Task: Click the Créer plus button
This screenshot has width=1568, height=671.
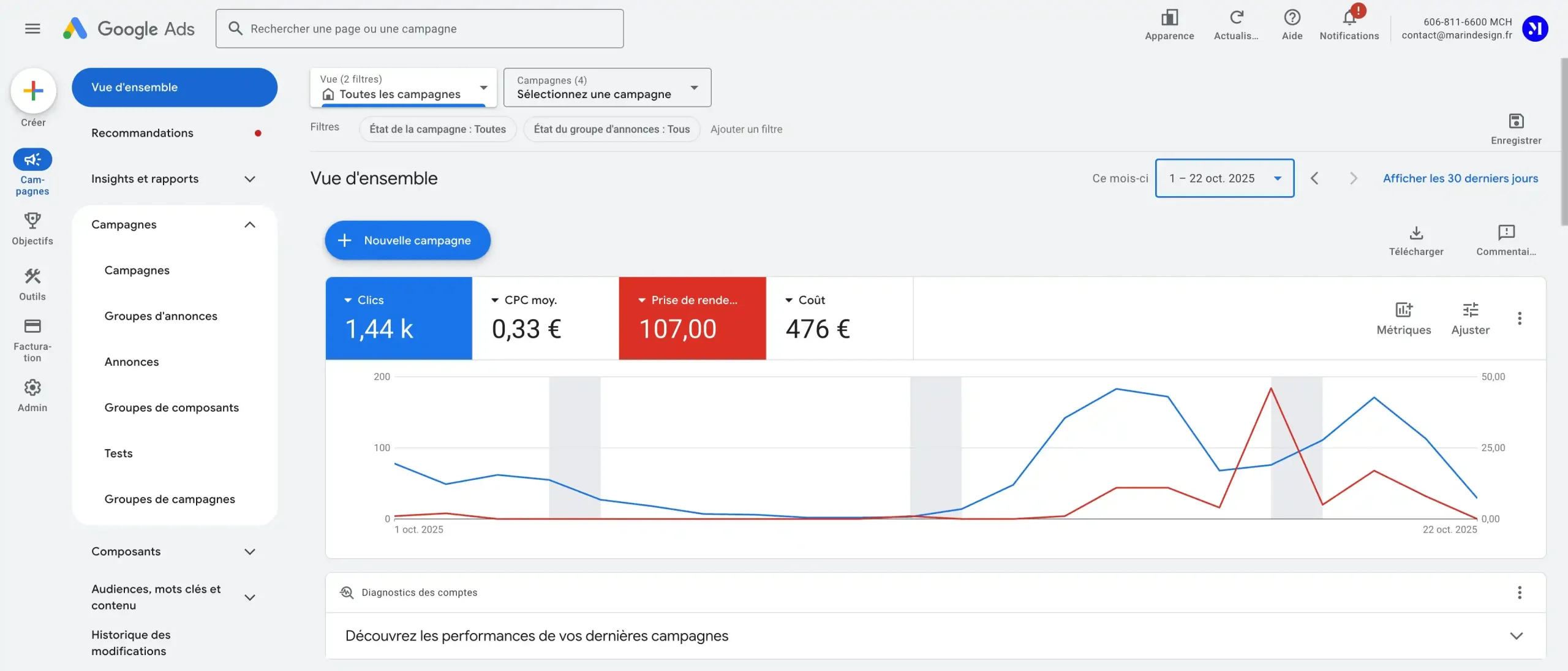Action: click(33, 91)
